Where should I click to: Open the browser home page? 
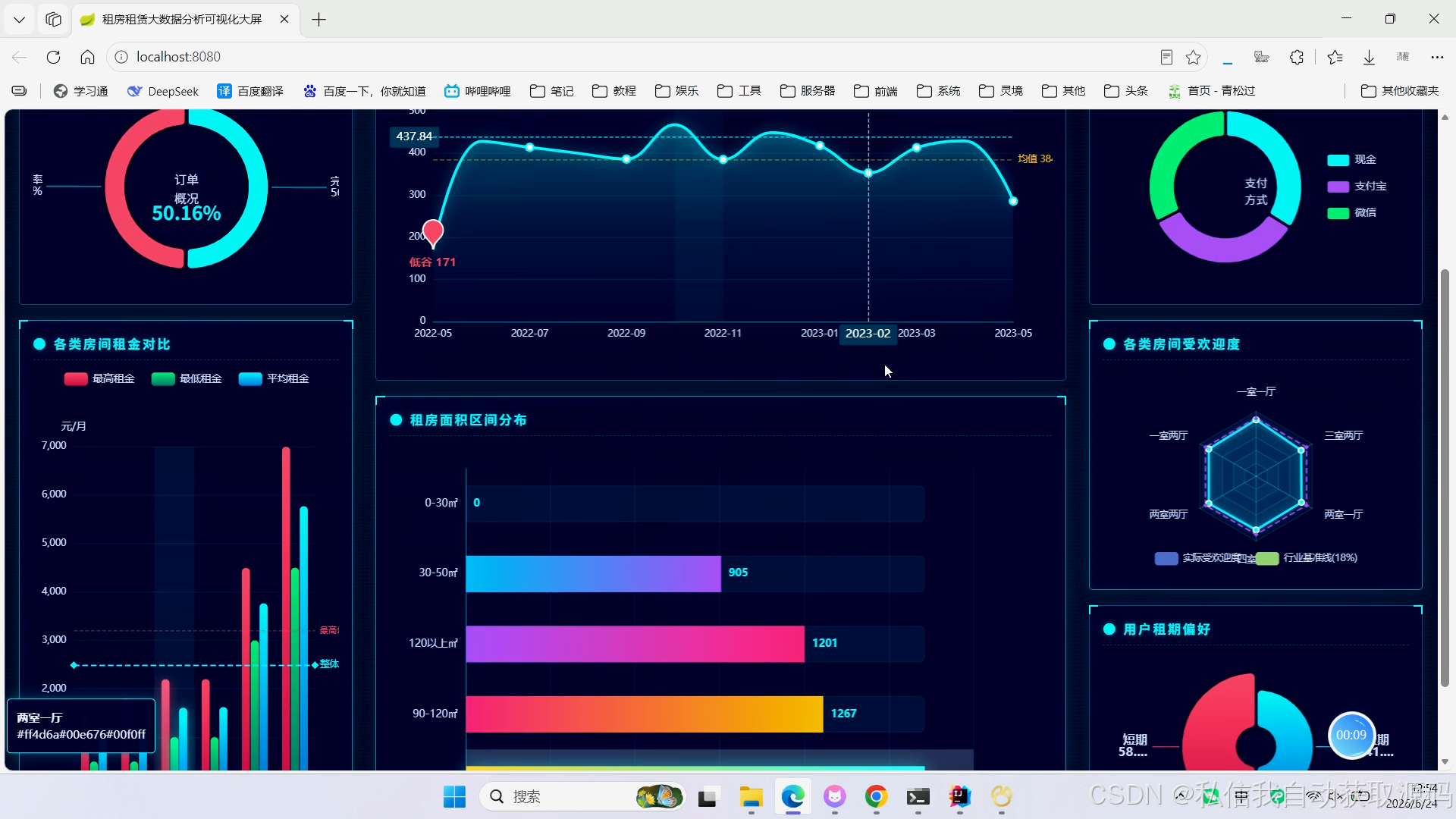pos(87,57)
